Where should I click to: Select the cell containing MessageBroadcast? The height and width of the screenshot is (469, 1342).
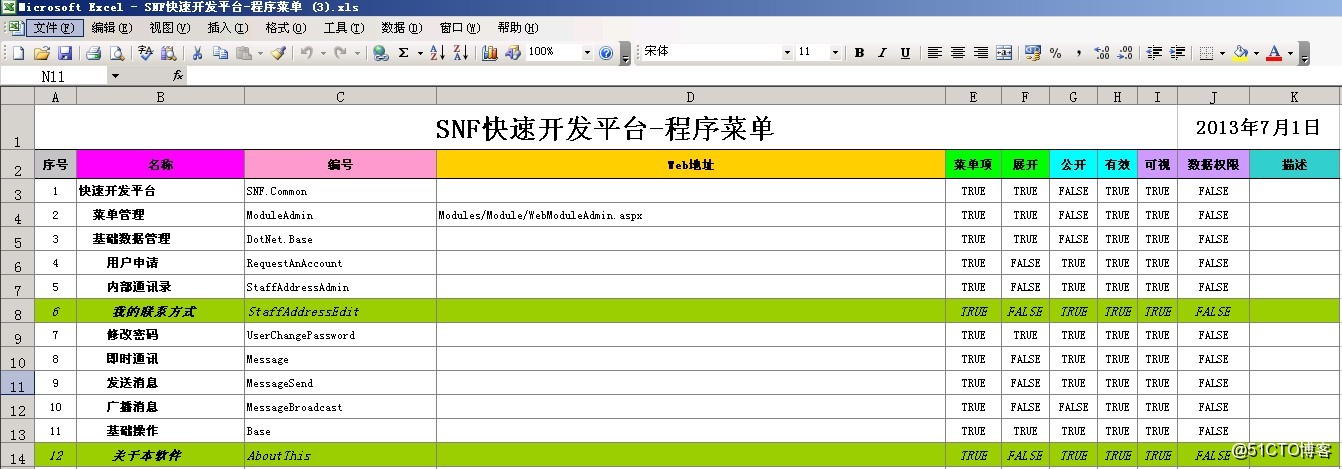pos(340,408)
